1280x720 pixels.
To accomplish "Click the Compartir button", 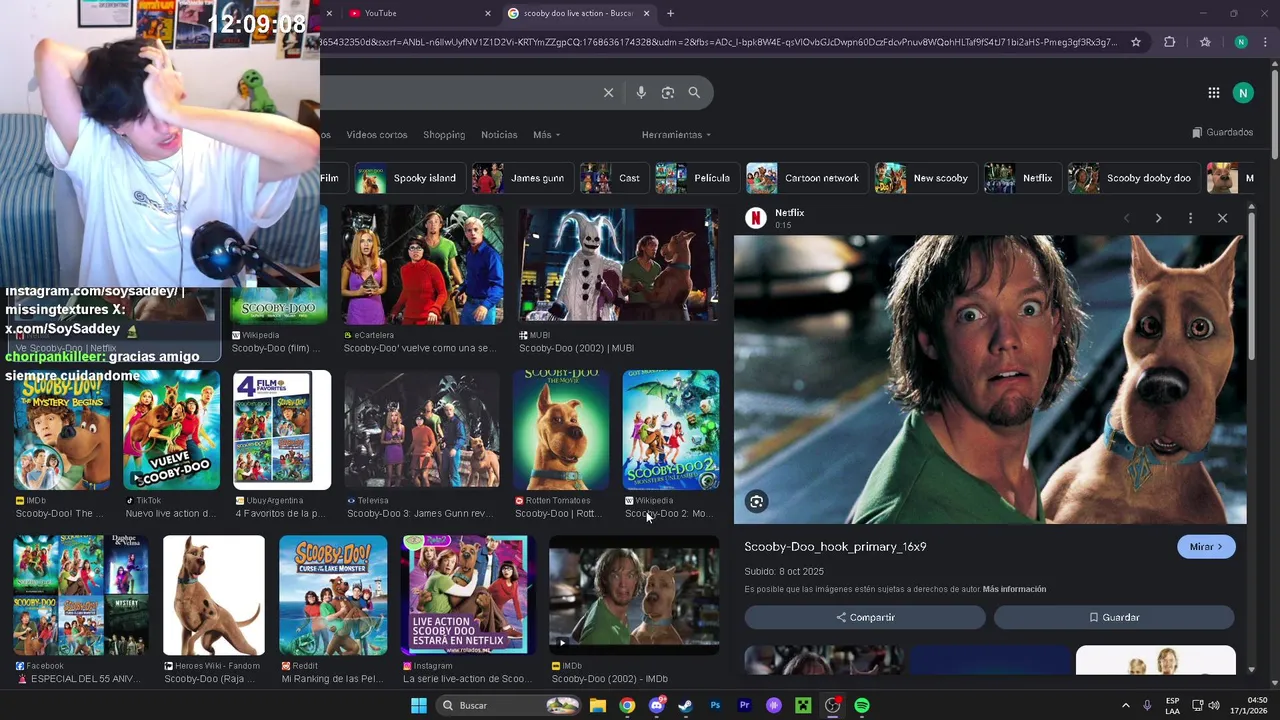I will point(865,618).
